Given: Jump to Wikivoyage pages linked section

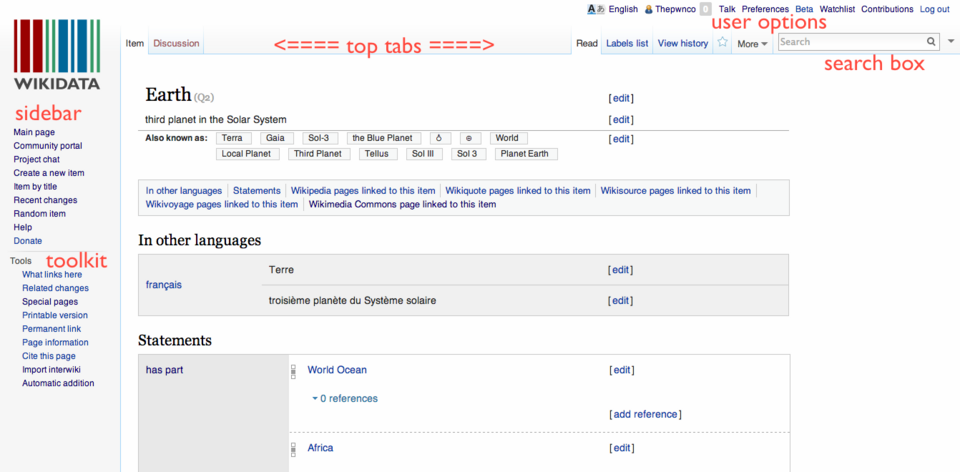Looking at the screenshot, I should click(x=222, y=204).
